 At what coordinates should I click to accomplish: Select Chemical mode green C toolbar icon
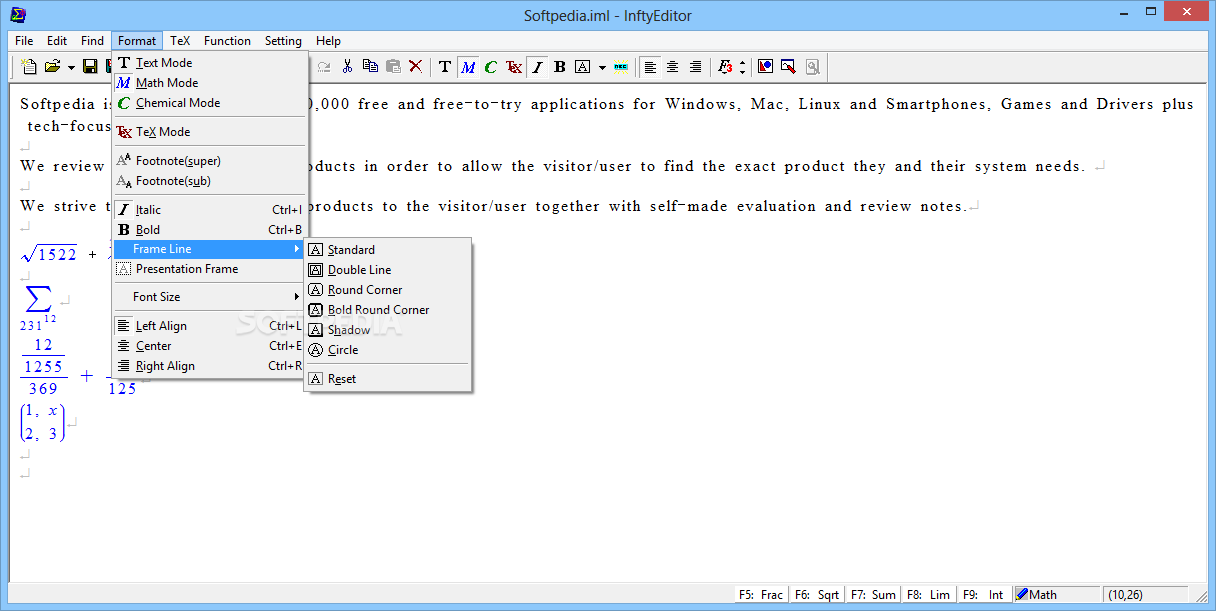tap(490, 67)
